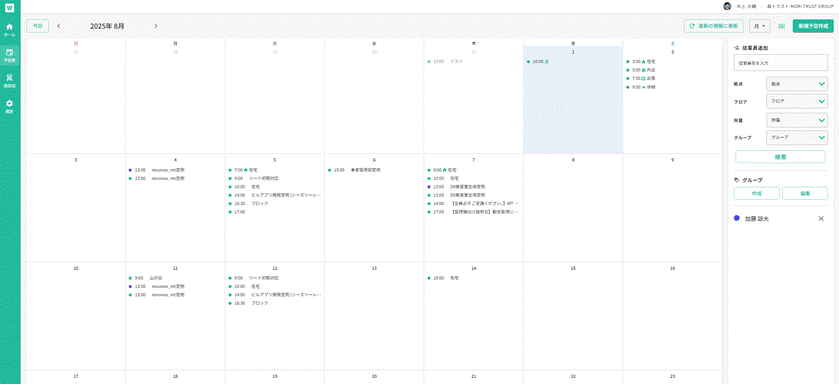This screenshot has height=384, width=839.
Task: Remove 加藤 諒大 with the X icon
Action: [821, 219]
